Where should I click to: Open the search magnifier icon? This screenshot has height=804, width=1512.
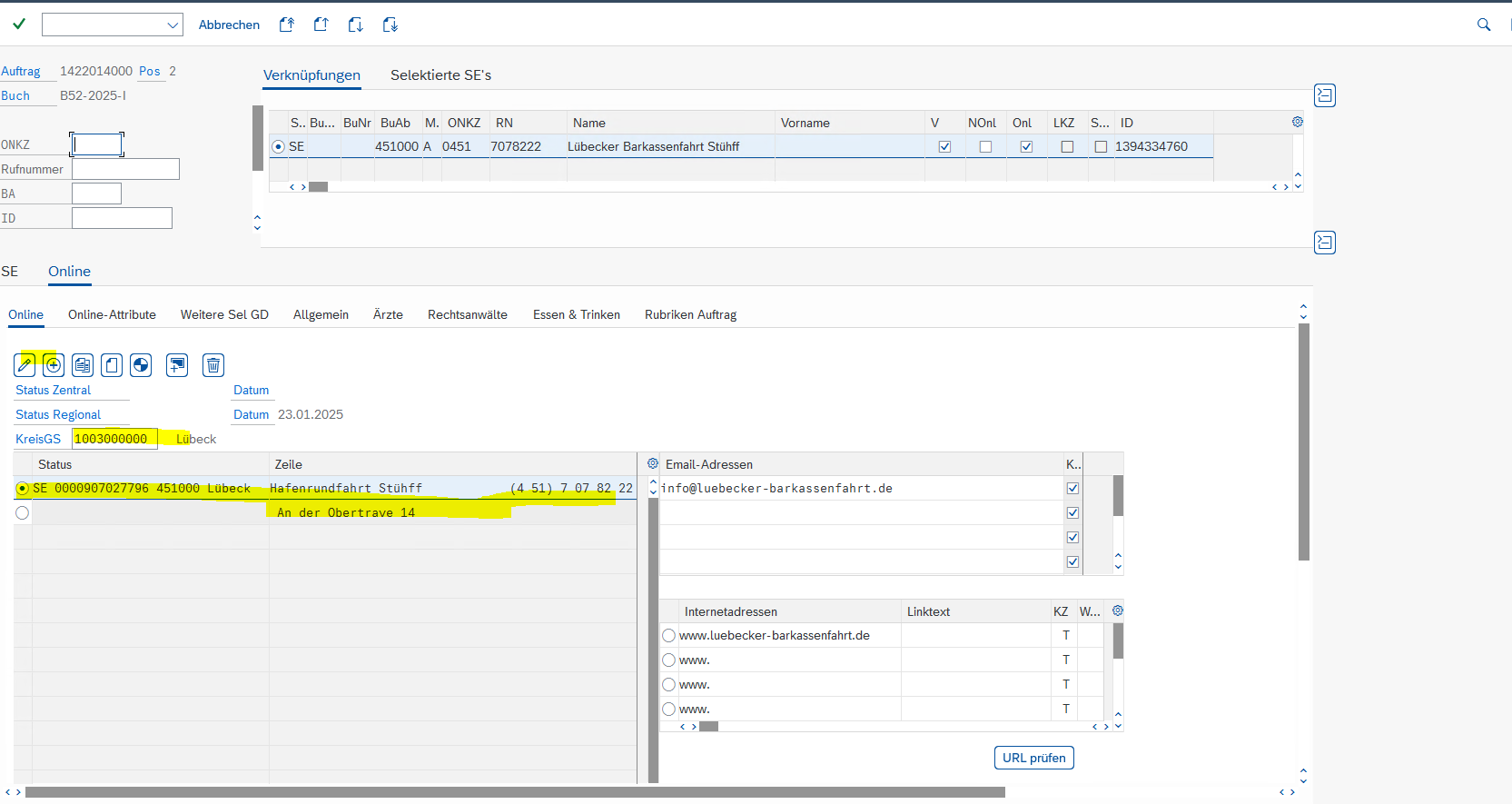click(1484, 25)
